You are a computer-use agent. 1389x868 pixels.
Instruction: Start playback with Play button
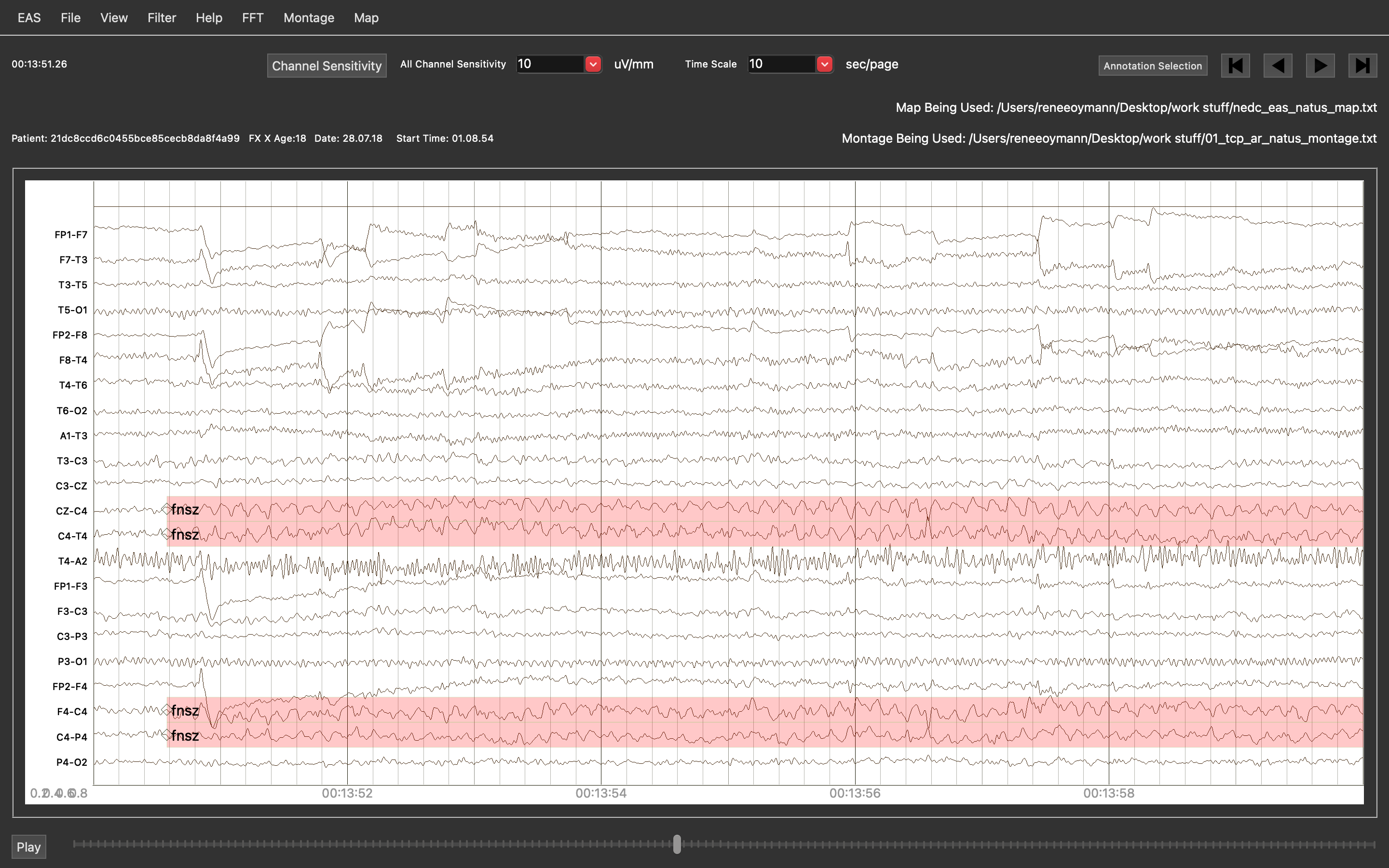tap(29, 847)
